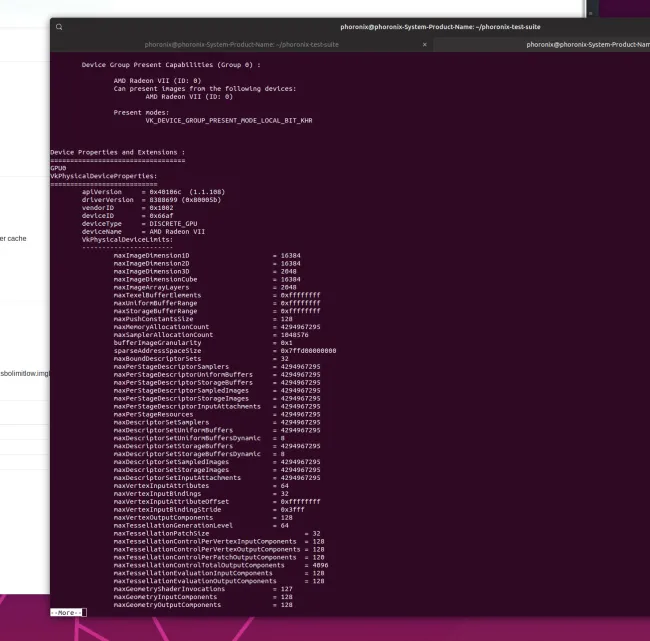Click the GPU0 line
The image size is (650, 641).
pyautogui.click(x=58, y=168)
